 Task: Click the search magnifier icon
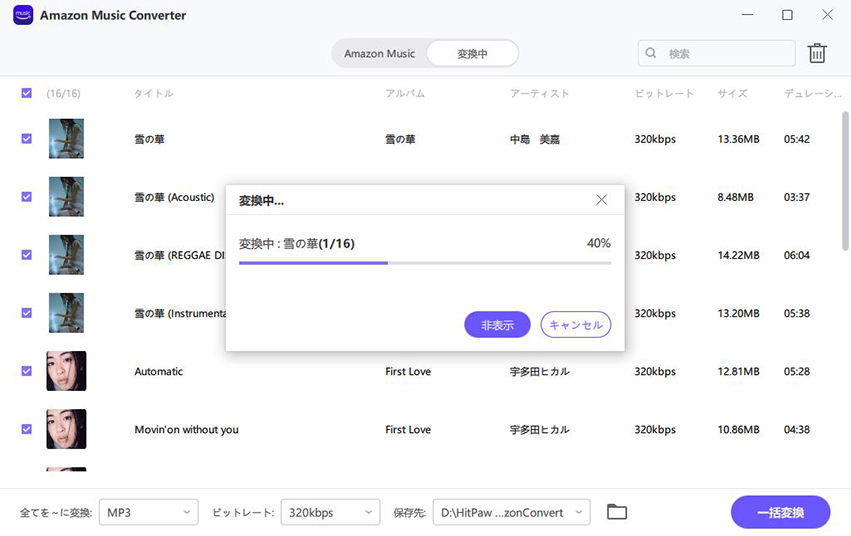650,53
